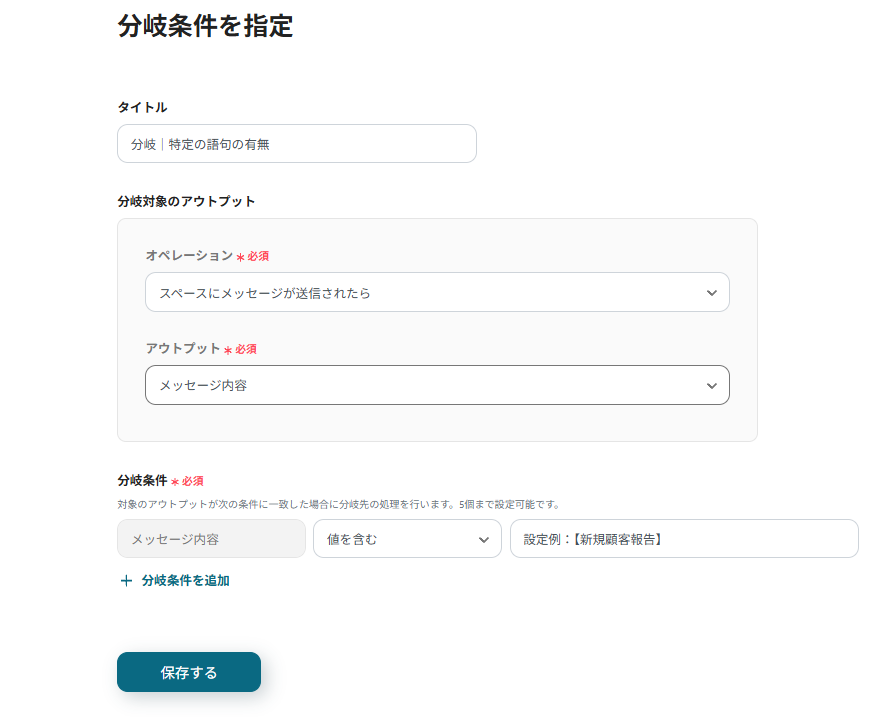The image size is (885, 717).
Task: Add another condition via 分岐条件を追加
Action: point(185,581)
